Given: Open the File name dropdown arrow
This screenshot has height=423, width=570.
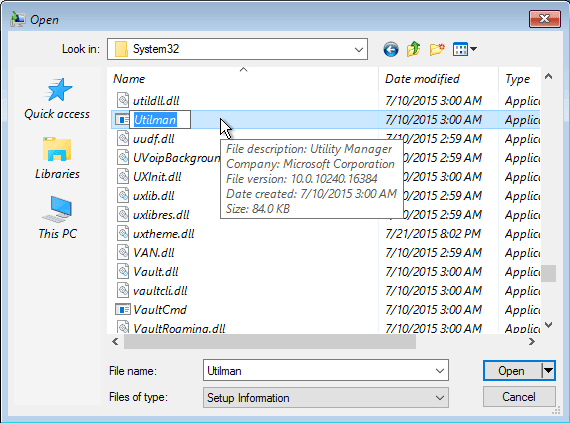Looking at the screenshot, I should pyautogui.click(x=440, y=371).
